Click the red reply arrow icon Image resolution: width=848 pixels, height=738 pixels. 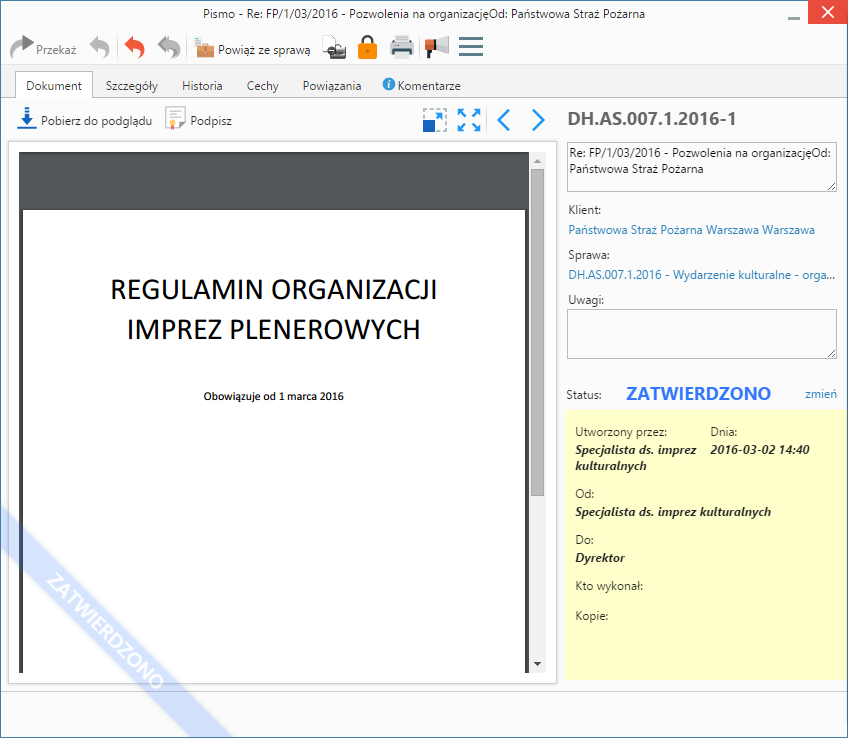pos(134,48)
